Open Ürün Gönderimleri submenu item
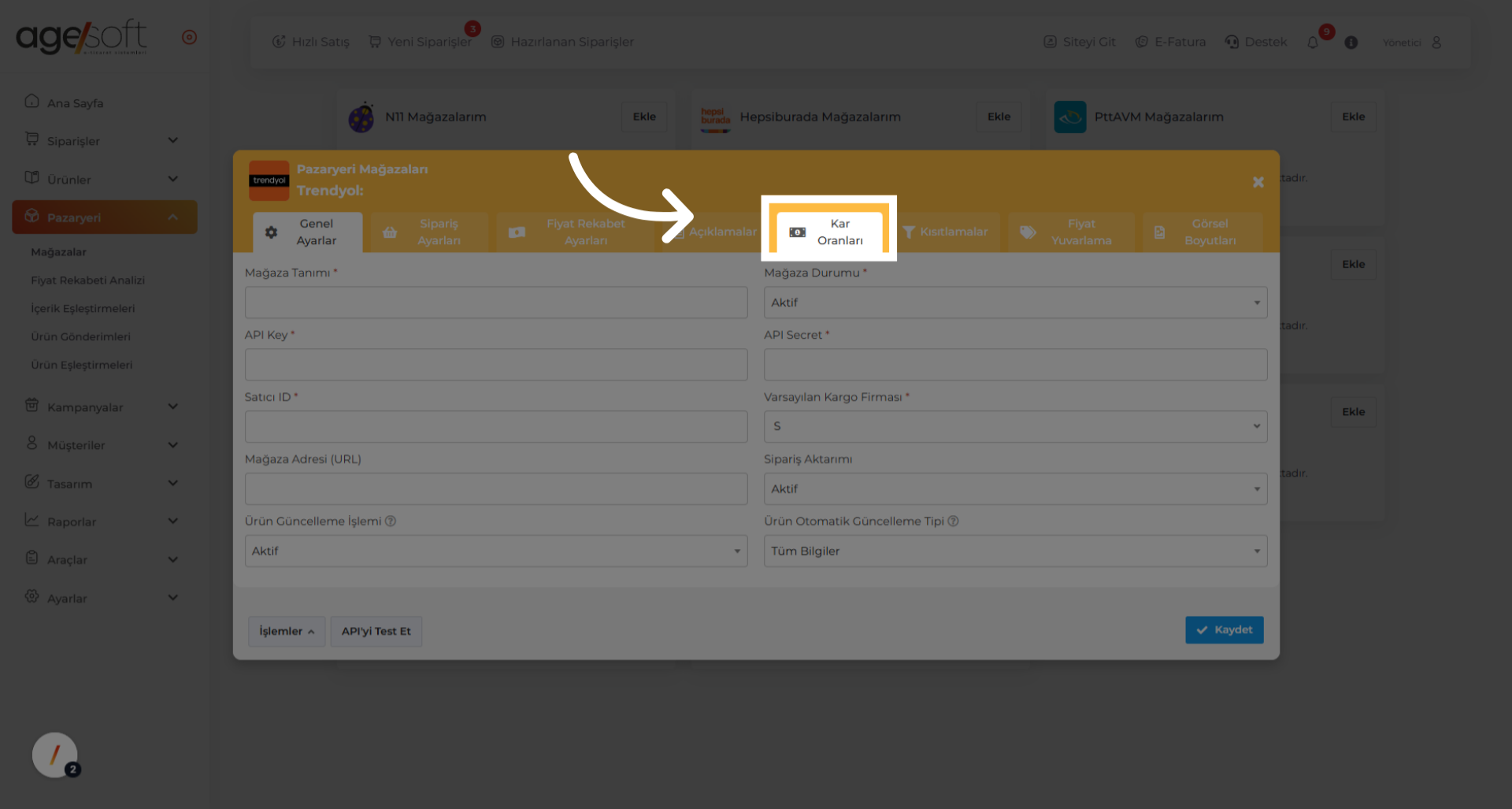 (x=80, y=336)
